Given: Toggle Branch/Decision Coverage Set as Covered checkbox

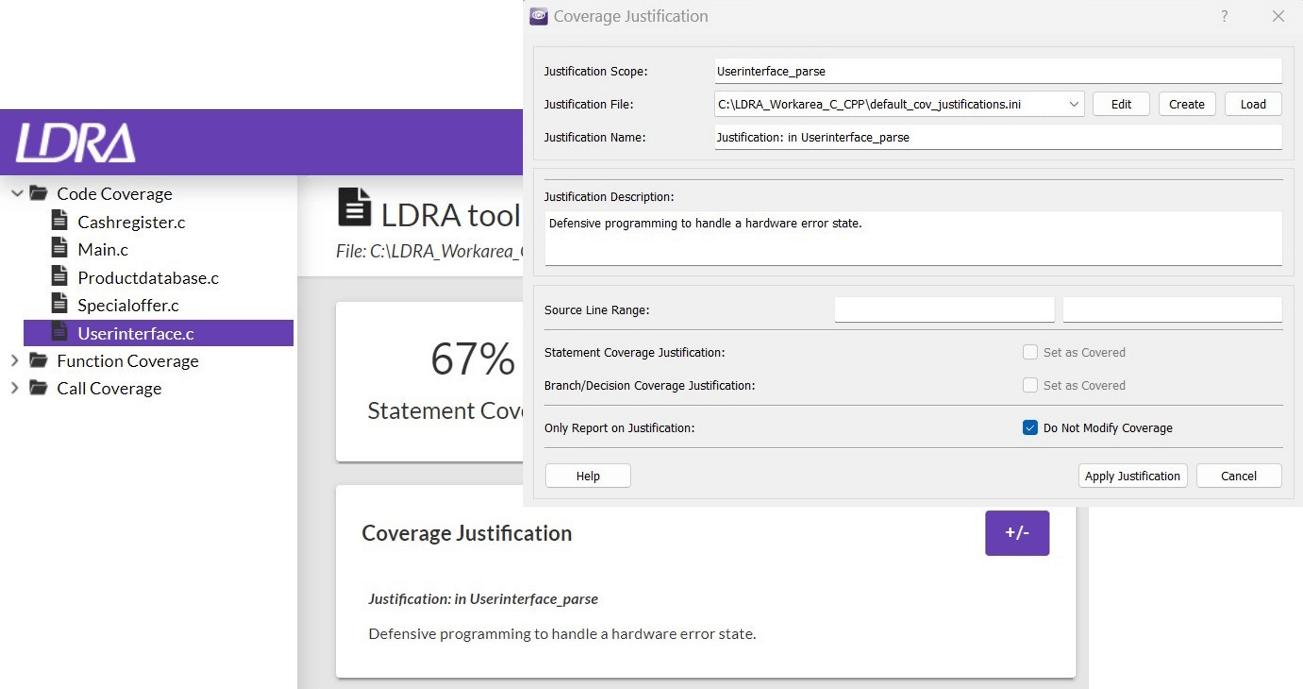Looking at the screenshot, I should [1030, 385].
